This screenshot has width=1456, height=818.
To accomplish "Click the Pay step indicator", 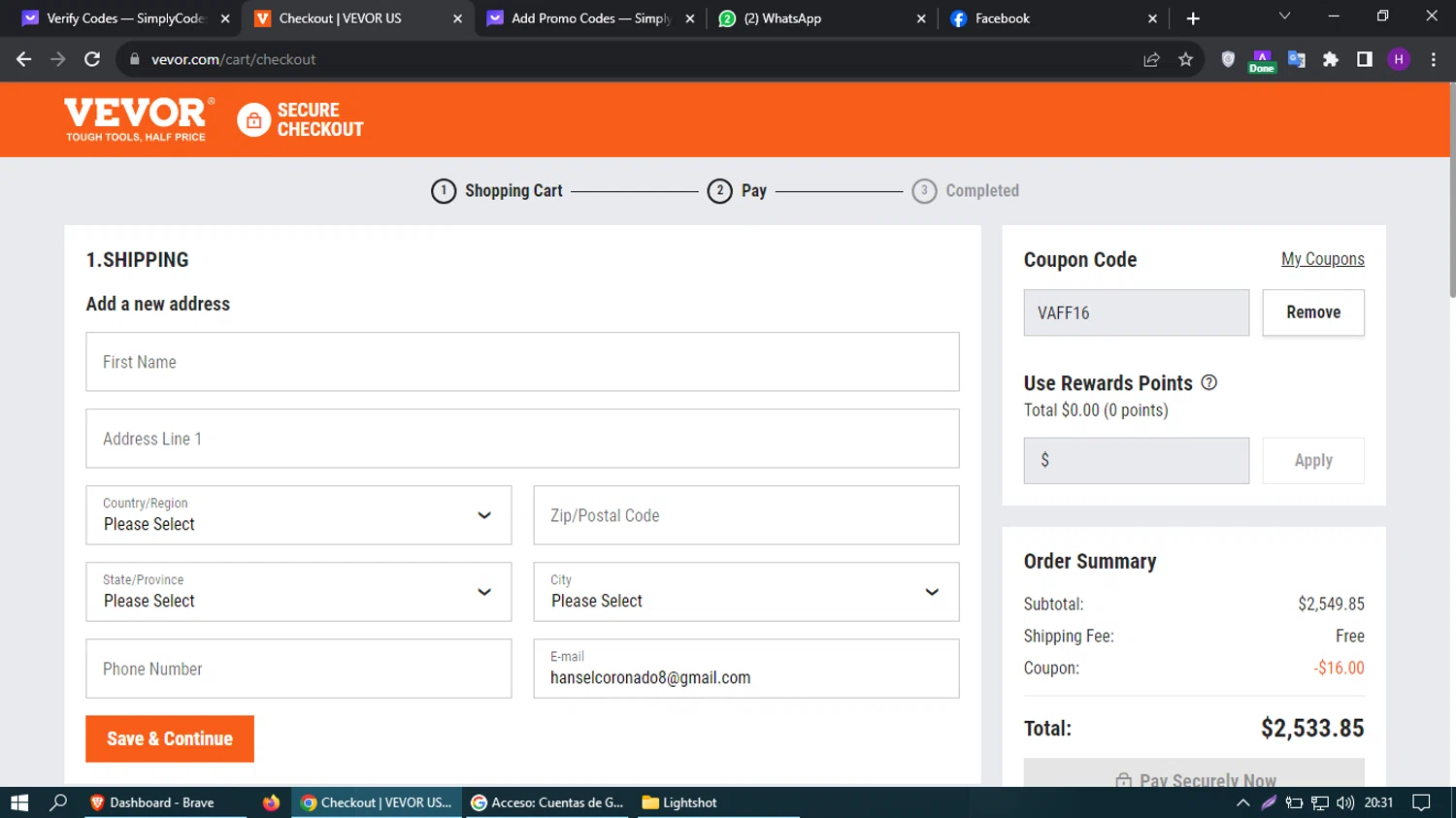I will click(738, 191).
